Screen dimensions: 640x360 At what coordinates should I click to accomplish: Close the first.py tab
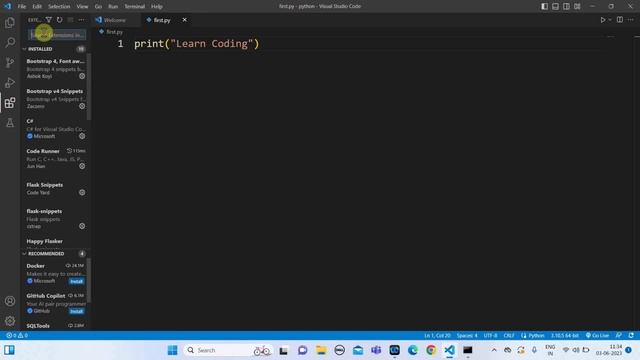(x=184, y=20)
